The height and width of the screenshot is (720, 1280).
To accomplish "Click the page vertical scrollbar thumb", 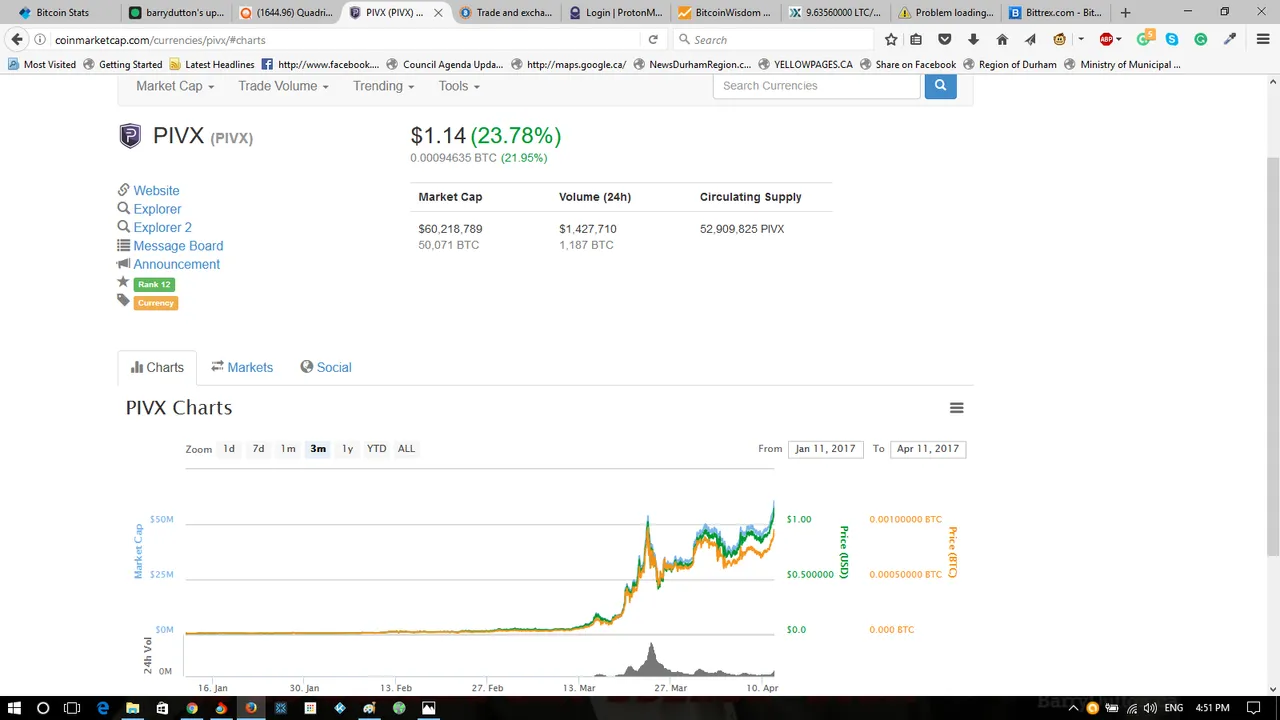I will click(x=1272, y=357).
